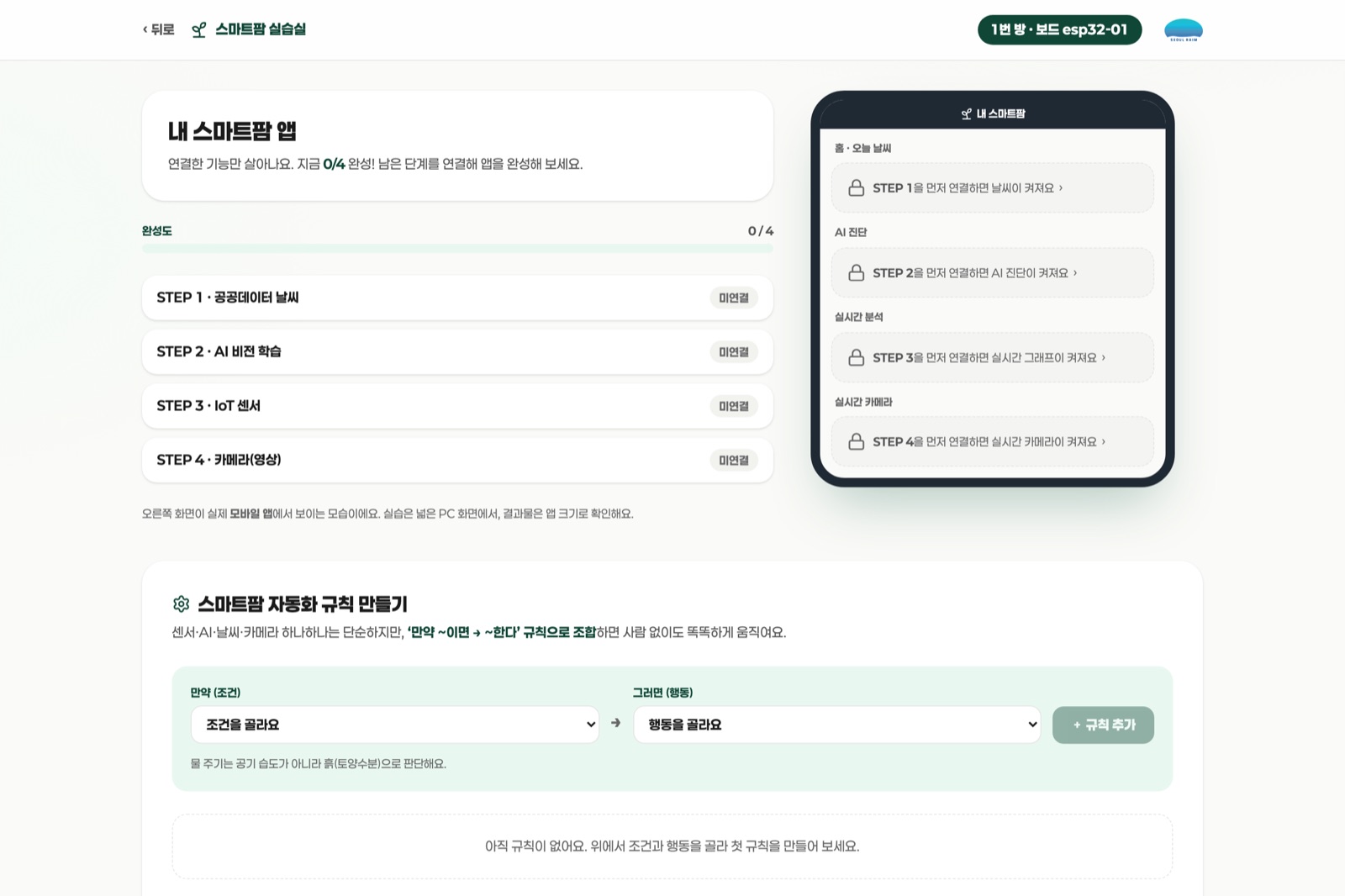
Task: Click the 0 / 4 progress count
Action: (761, 231)
